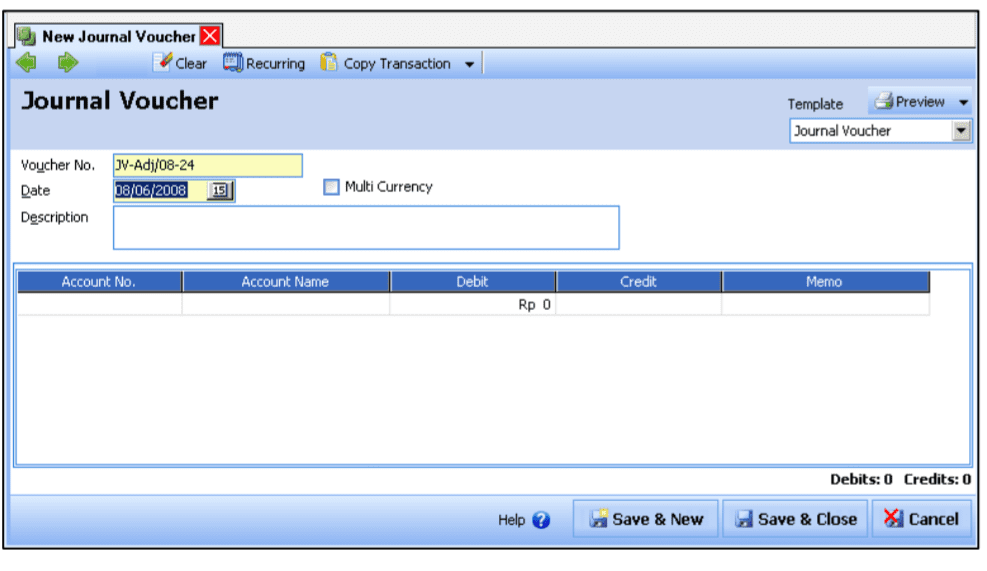Image resolution: width=987 pixels, height=571 pixels.
Task: Open the date picker calendar icon
Action: coord(219,190)
